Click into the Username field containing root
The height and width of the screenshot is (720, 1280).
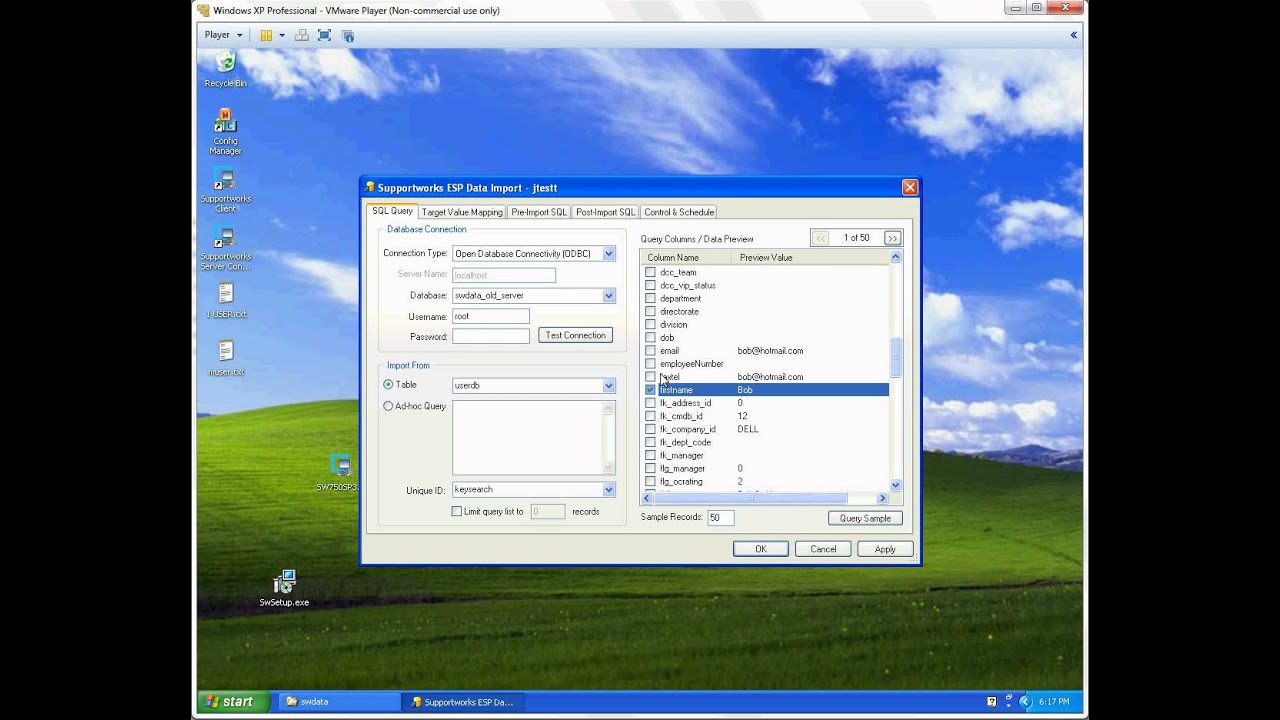coord(491,316)
